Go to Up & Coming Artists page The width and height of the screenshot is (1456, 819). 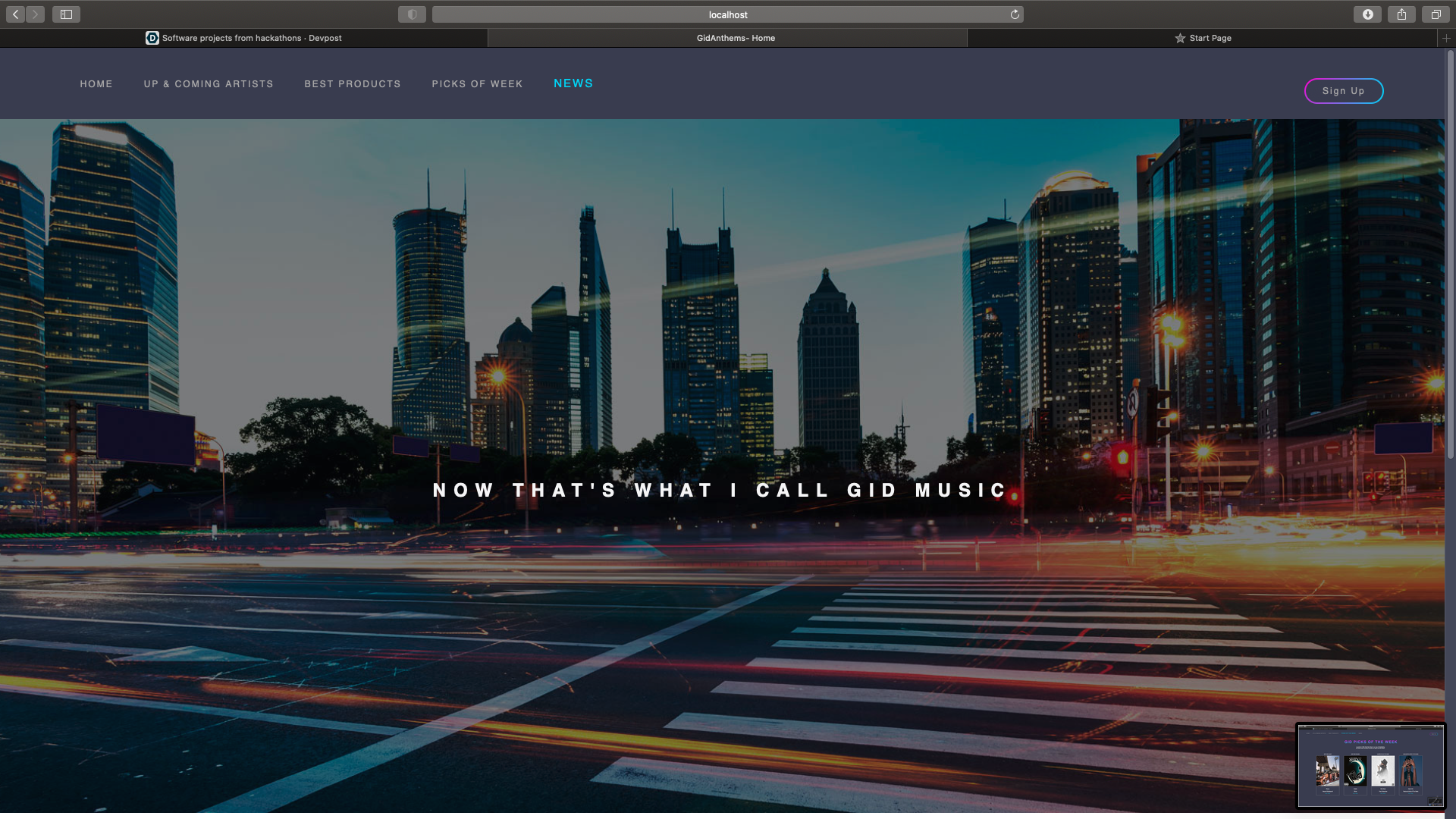pyautogui.click(x=209, y=84)
